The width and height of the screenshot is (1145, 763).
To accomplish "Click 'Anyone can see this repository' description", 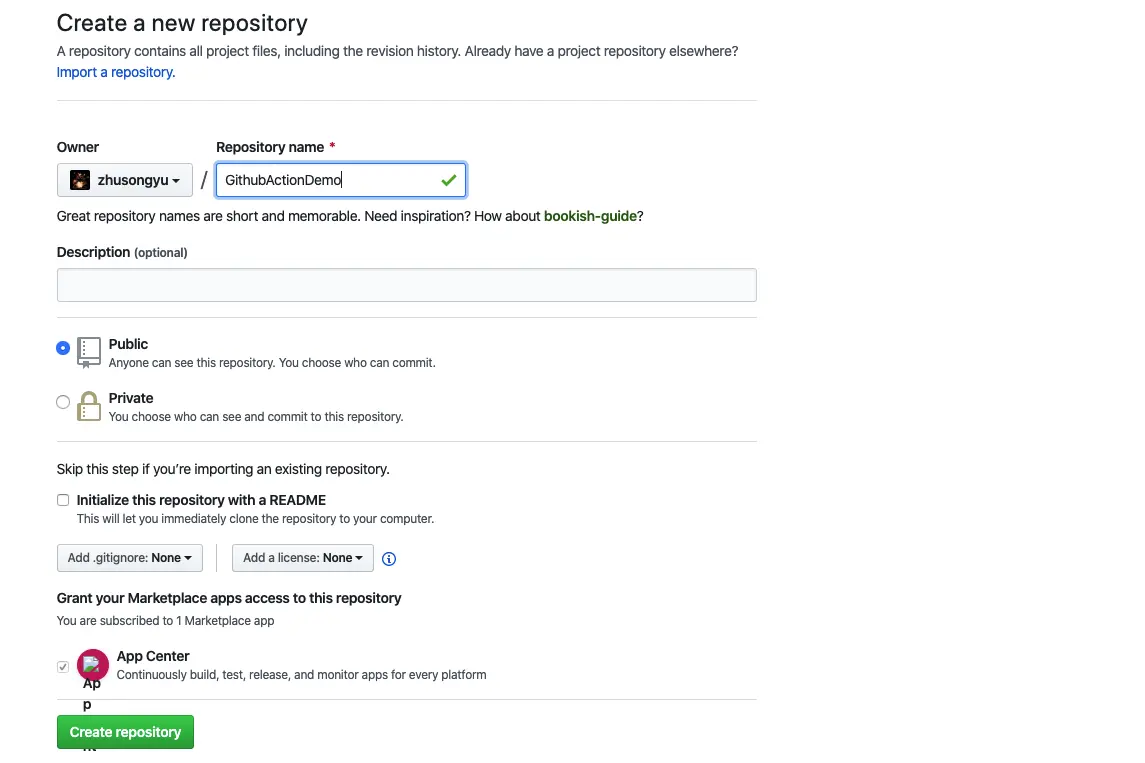I will coord(272,363).
